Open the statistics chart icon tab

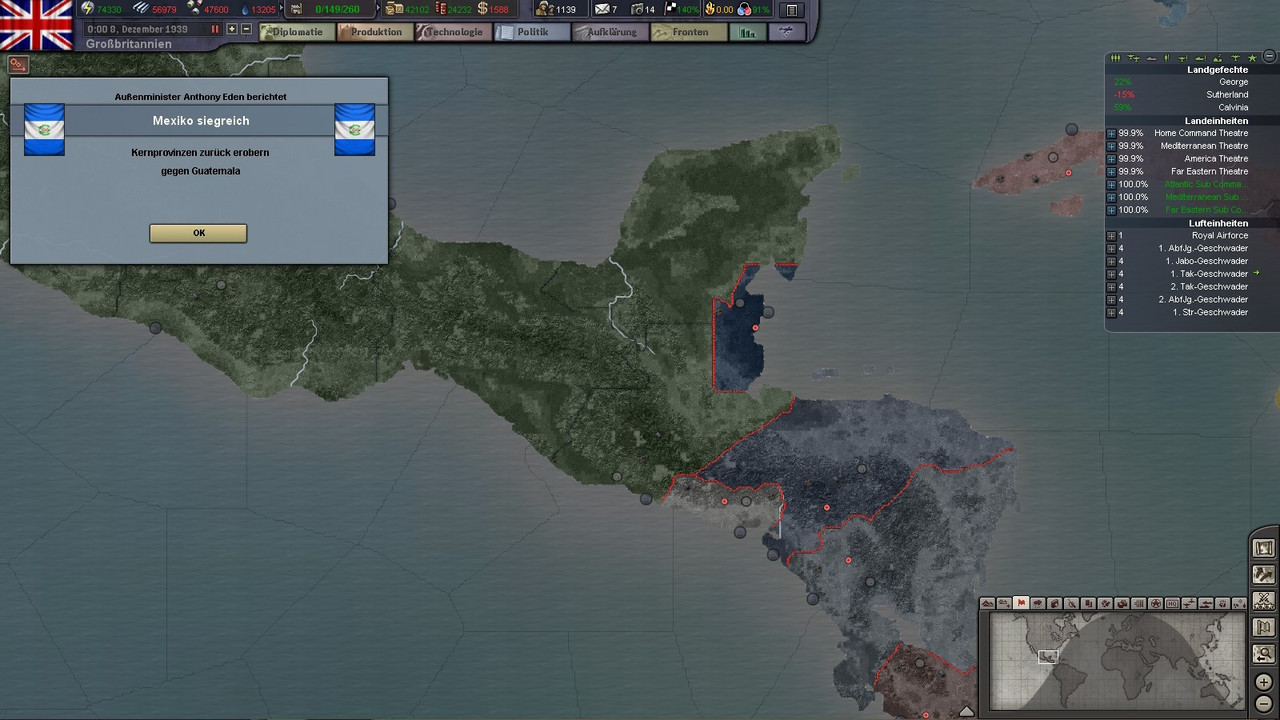tap(747, 32)
